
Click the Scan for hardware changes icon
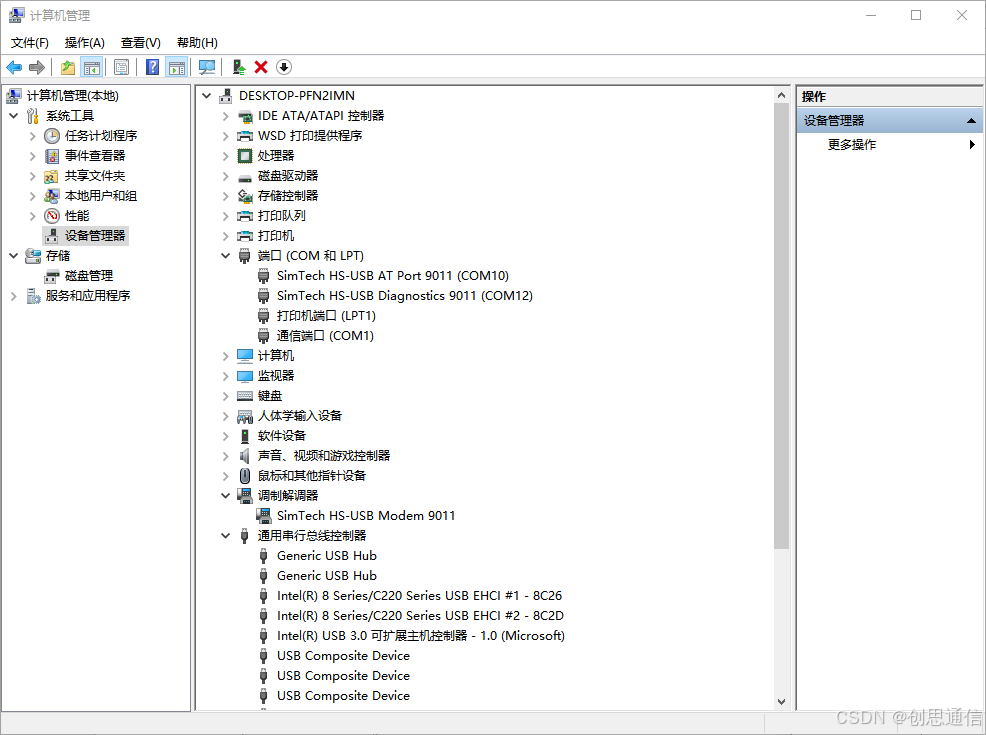click(207, 67)
